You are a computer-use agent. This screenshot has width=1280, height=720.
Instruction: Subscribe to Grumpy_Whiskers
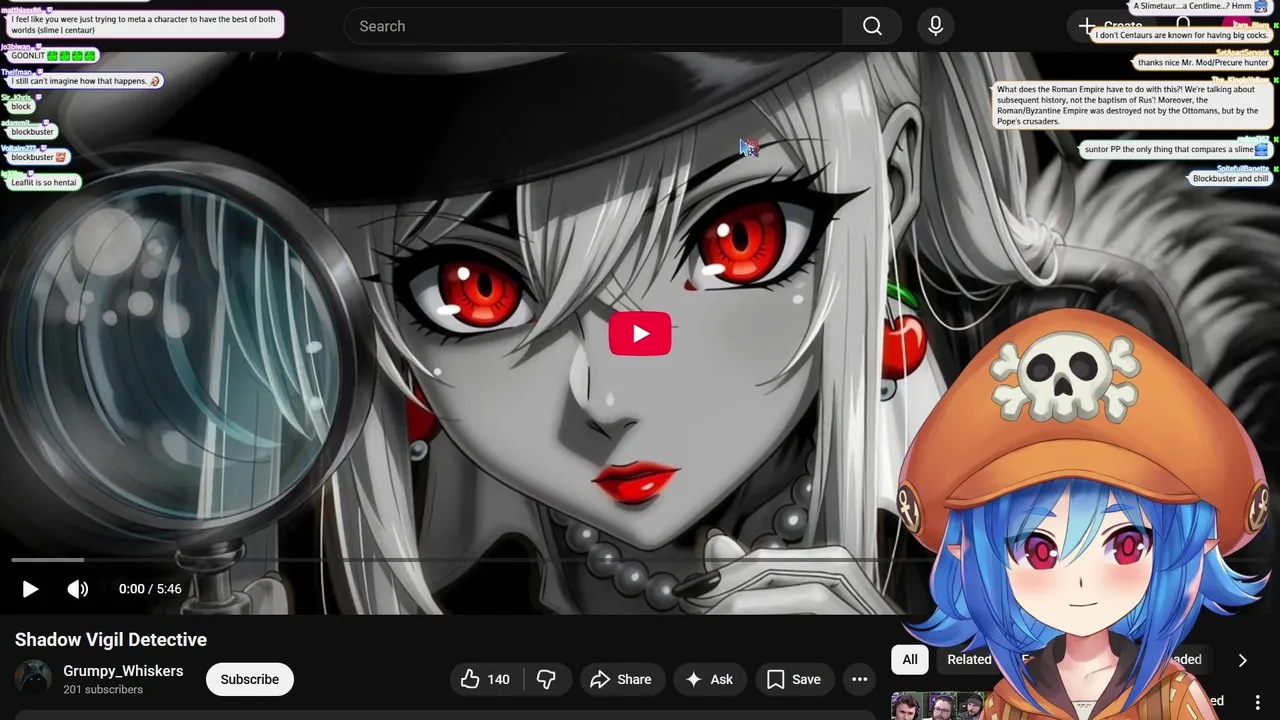250,680
